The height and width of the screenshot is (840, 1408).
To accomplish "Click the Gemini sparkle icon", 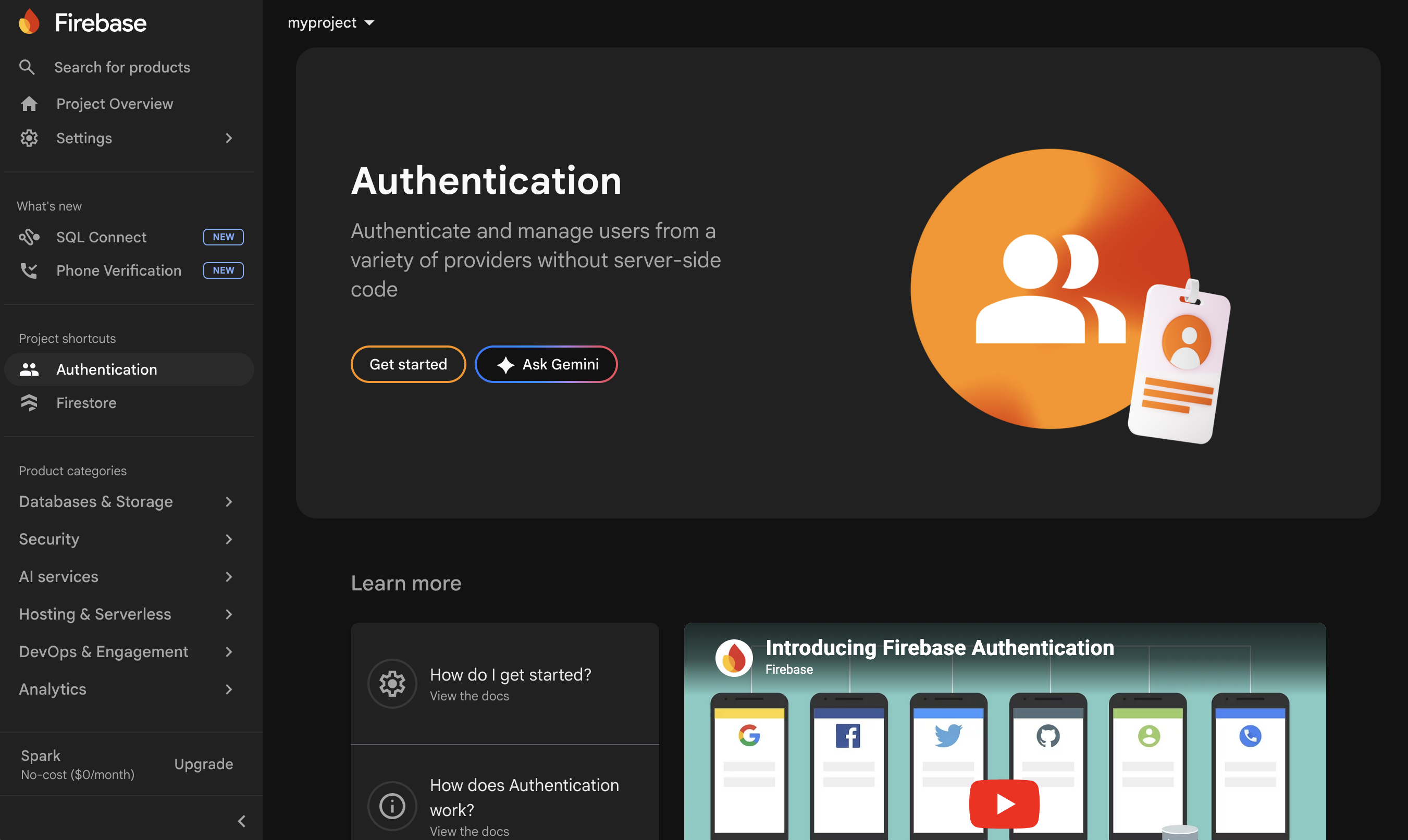I will pyautogui.click(x=505, y=365).
